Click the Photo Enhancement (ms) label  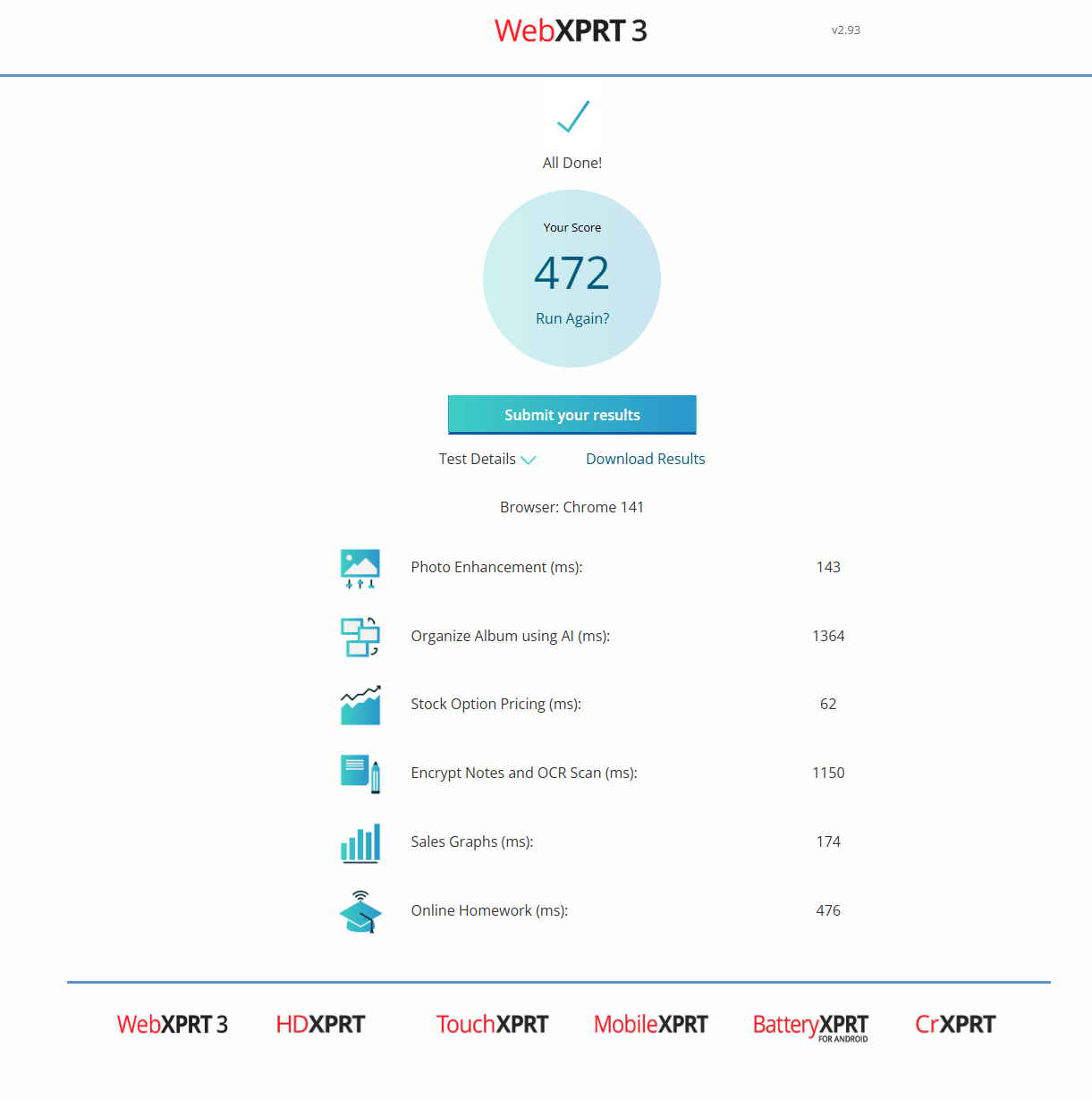497,567
